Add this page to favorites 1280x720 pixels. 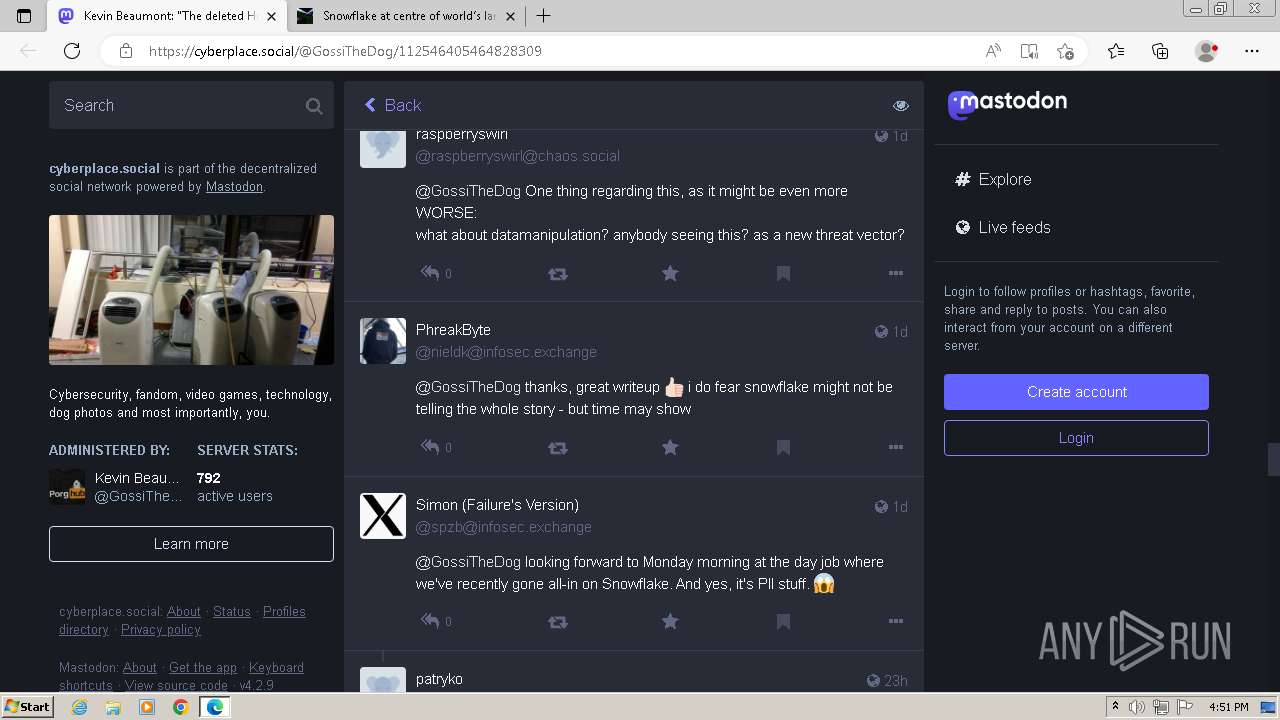(1065, 51)
